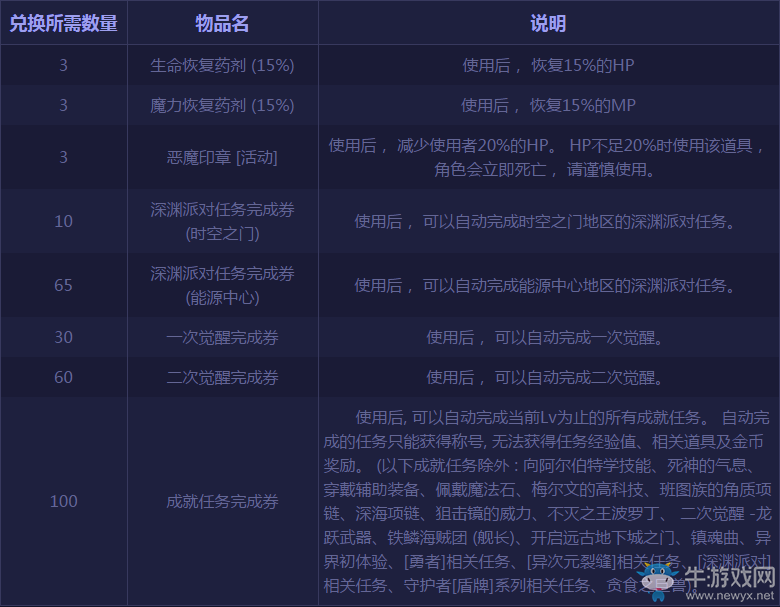Select the '物品名' column header

[x=222, y=23]
